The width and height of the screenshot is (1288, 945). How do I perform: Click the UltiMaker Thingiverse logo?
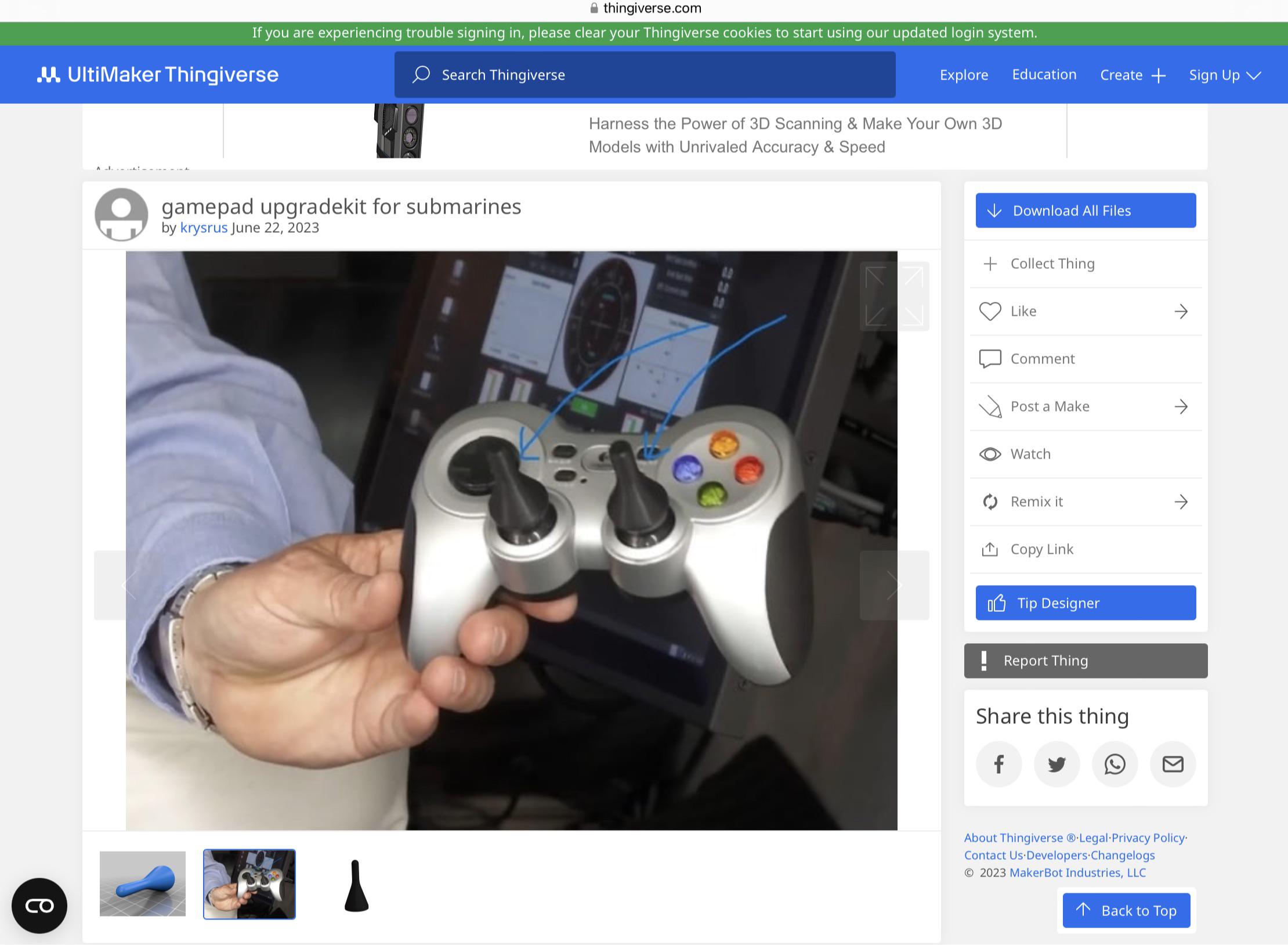click(x=158, y=75)
